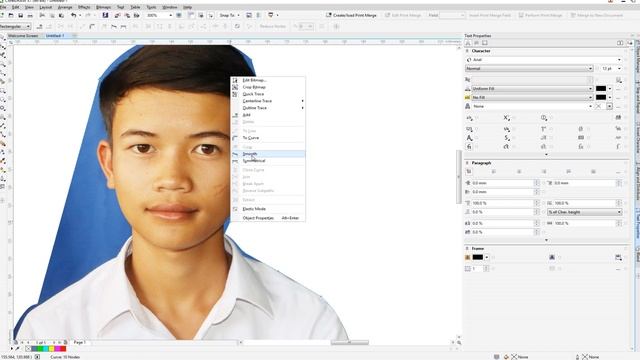Click the red swatch in bottom palette

click(63, 349)
